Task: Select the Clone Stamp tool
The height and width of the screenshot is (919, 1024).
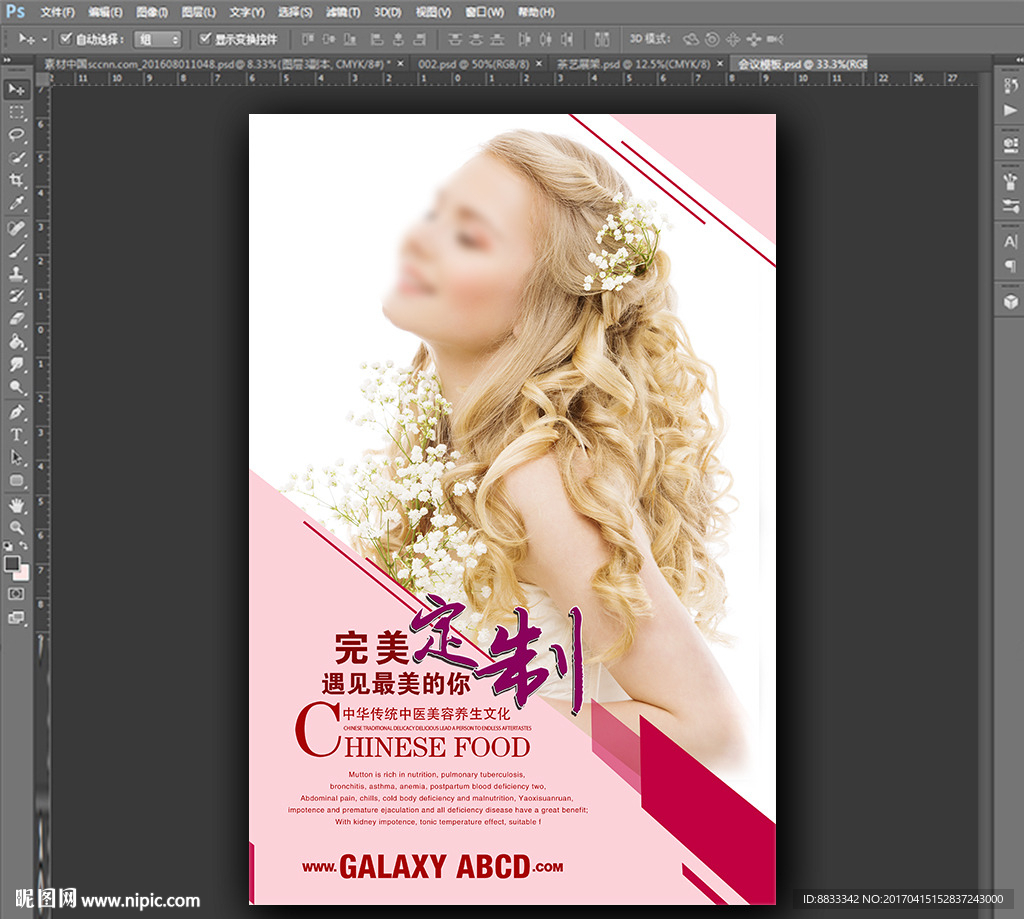Action: pyautogui.click(x=17, y=273)
